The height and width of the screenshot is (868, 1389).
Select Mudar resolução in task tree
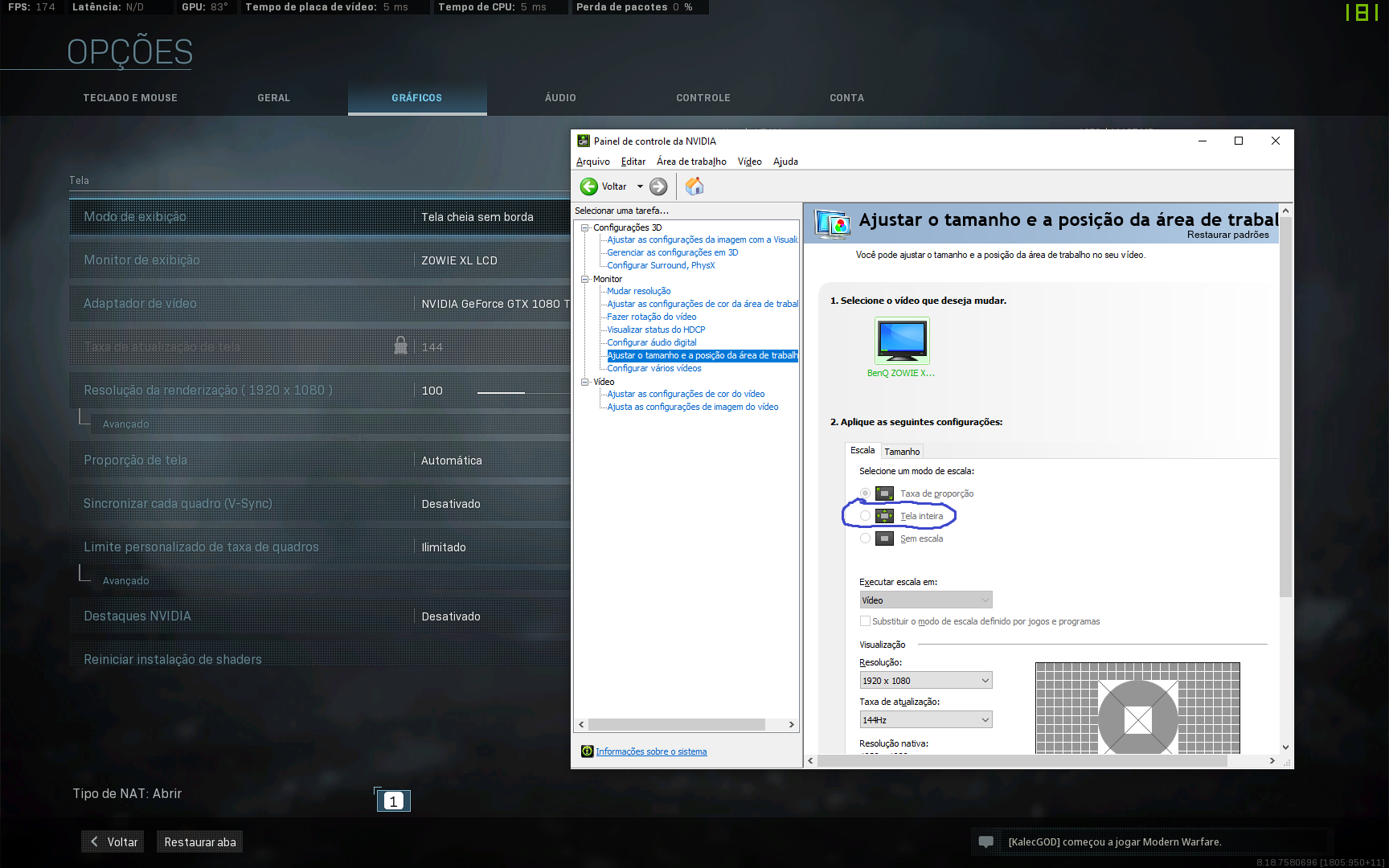(638, 291)
